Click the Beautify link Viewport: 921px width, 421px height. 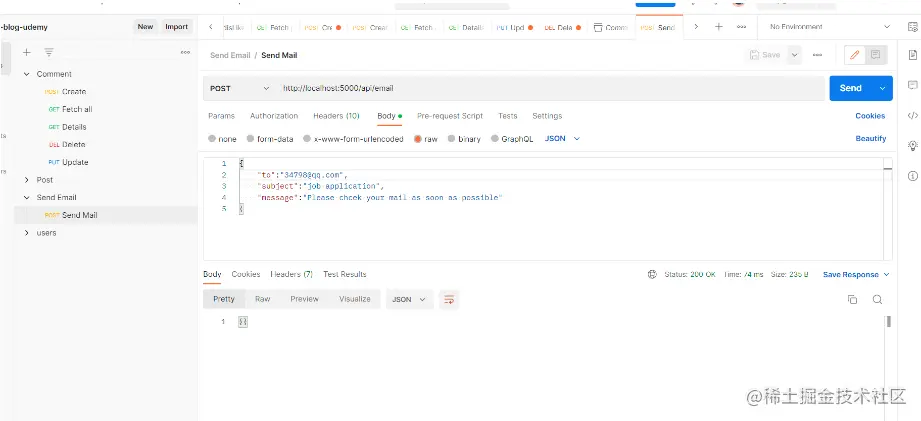click(870, 139)
